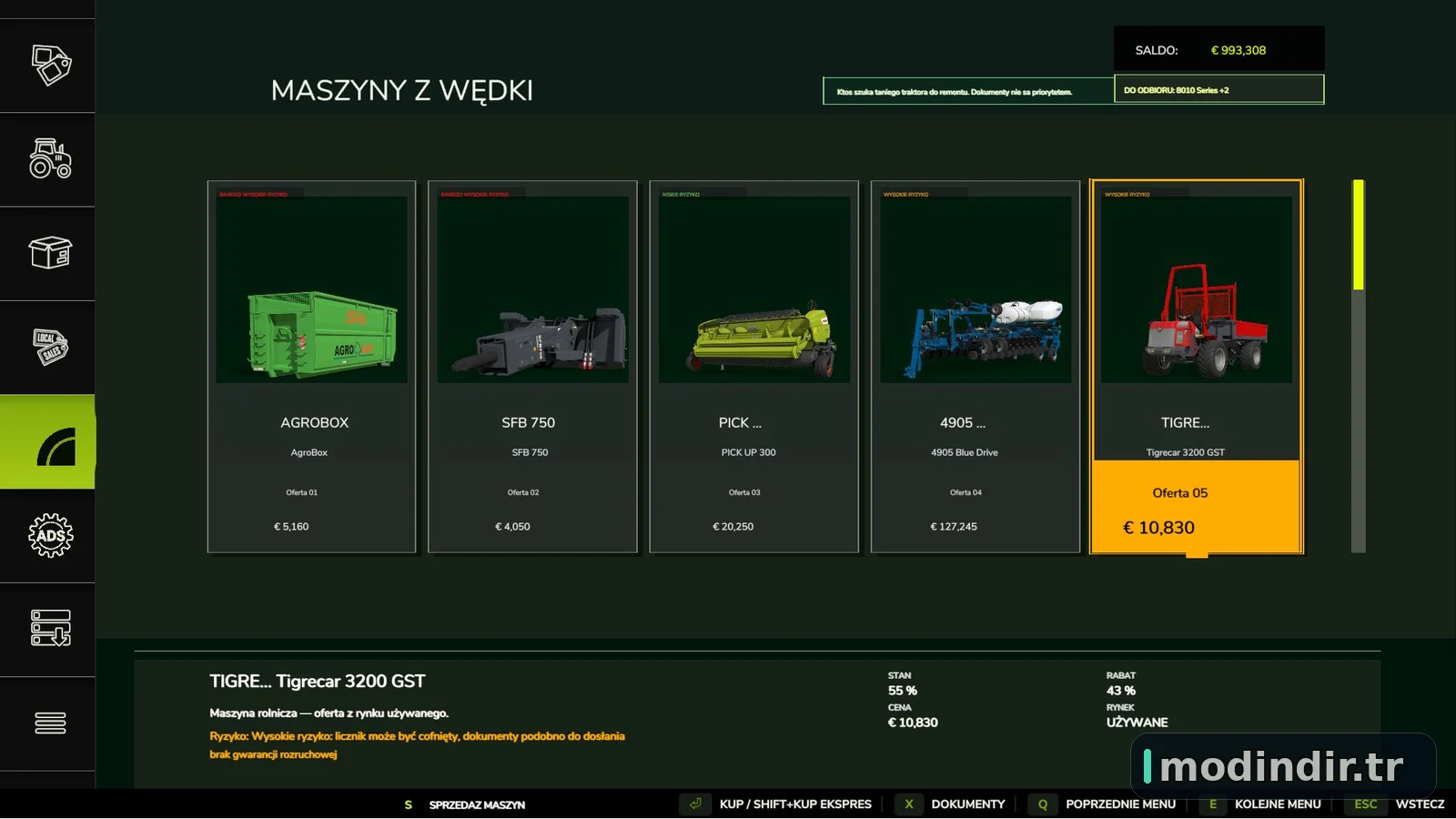Select the highlighted gauge used-machines tab
This screenshot has height=819, width=1456.
tap(47, 441)
